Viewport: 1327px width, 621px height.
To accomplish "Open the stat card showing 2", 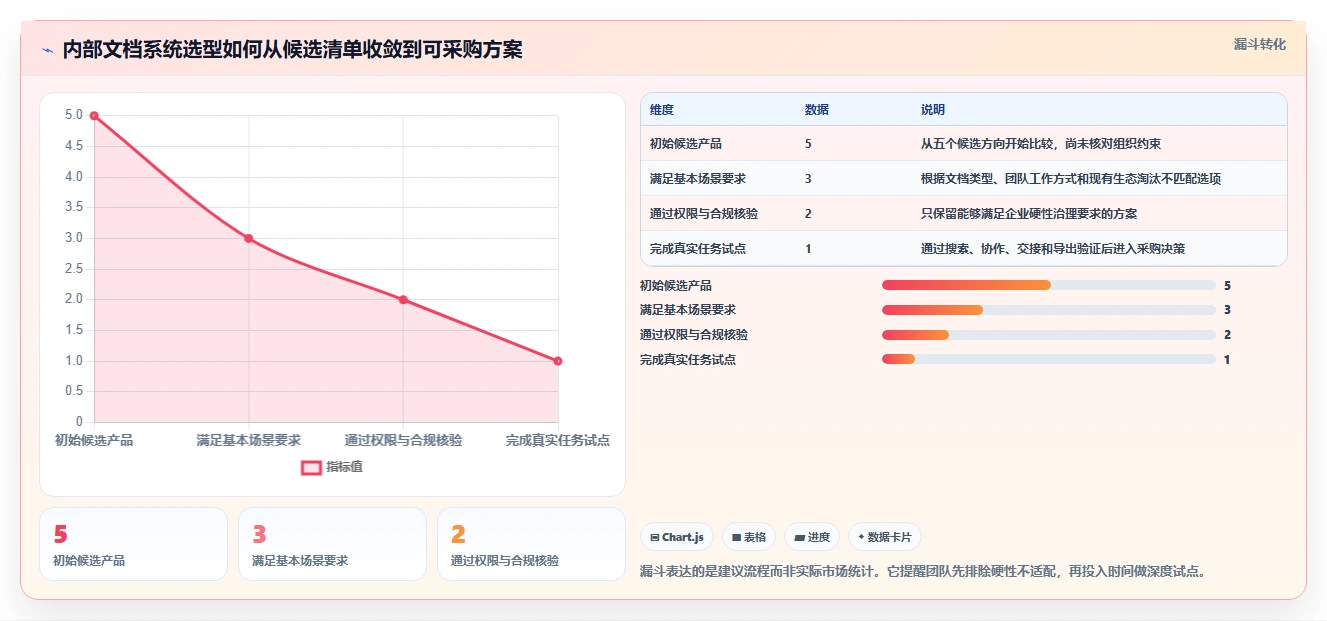I will coord(531,544).
